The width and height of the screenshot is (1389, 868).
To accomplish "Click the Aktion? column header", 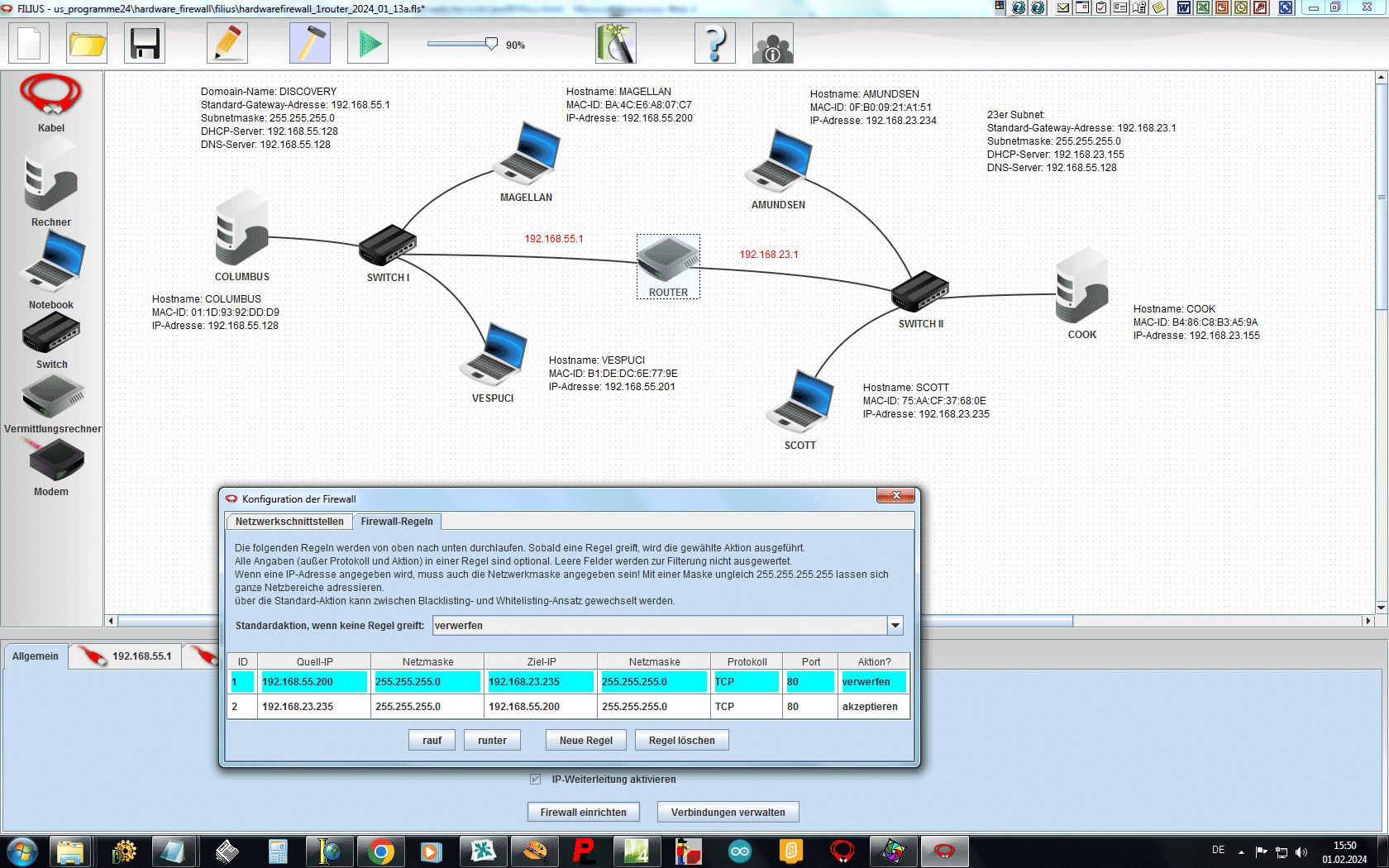I will [x=874, y=662].
